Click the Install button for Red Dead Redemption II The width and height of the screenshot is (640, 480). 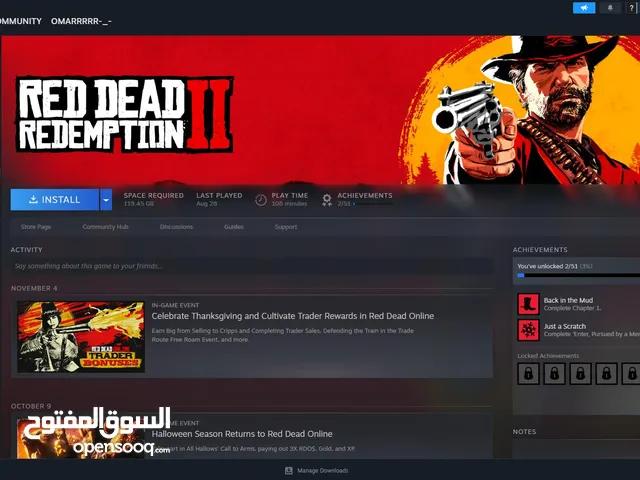pos(55,200)
